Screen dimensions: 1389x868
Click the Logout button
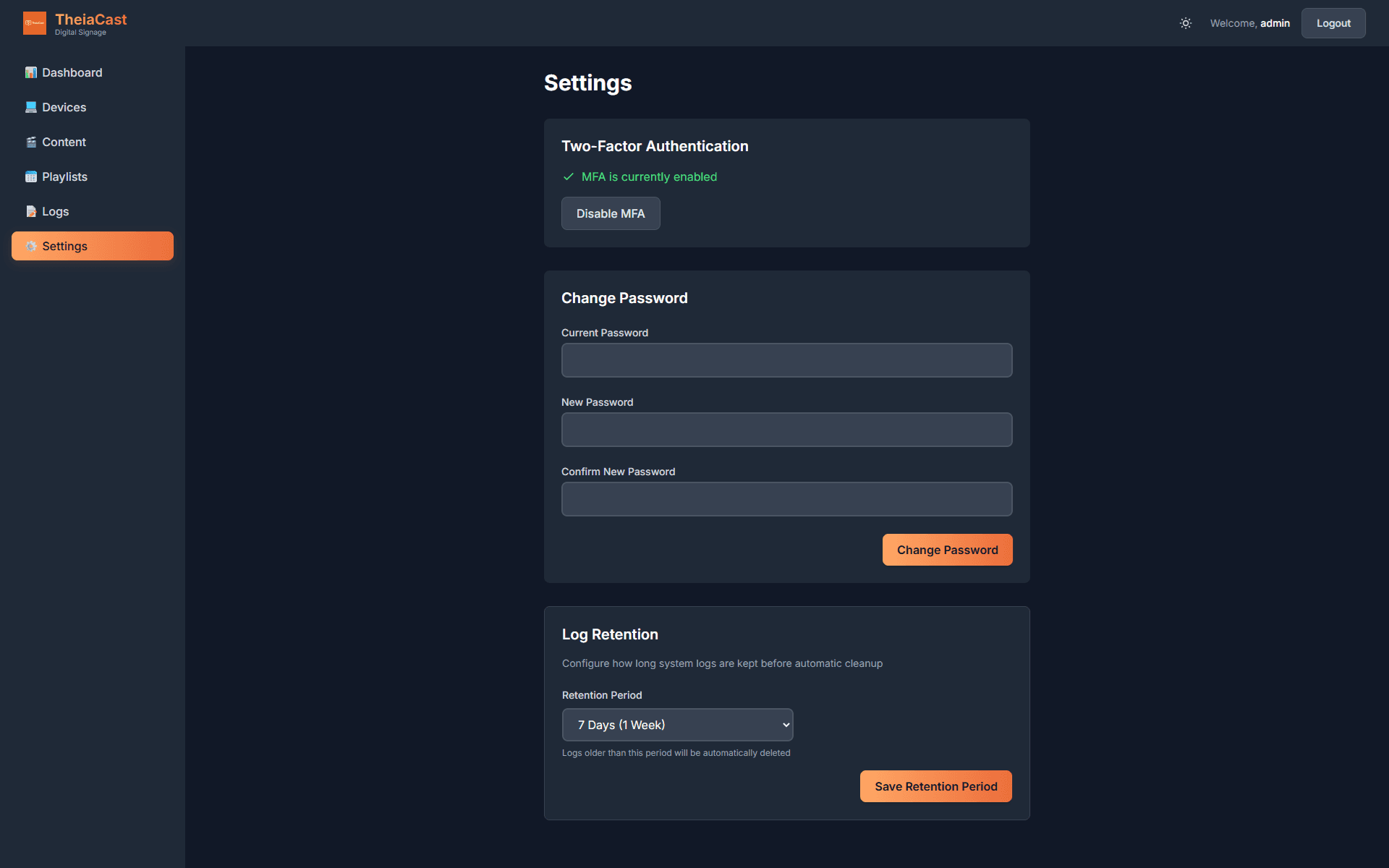coord(1333,23)
